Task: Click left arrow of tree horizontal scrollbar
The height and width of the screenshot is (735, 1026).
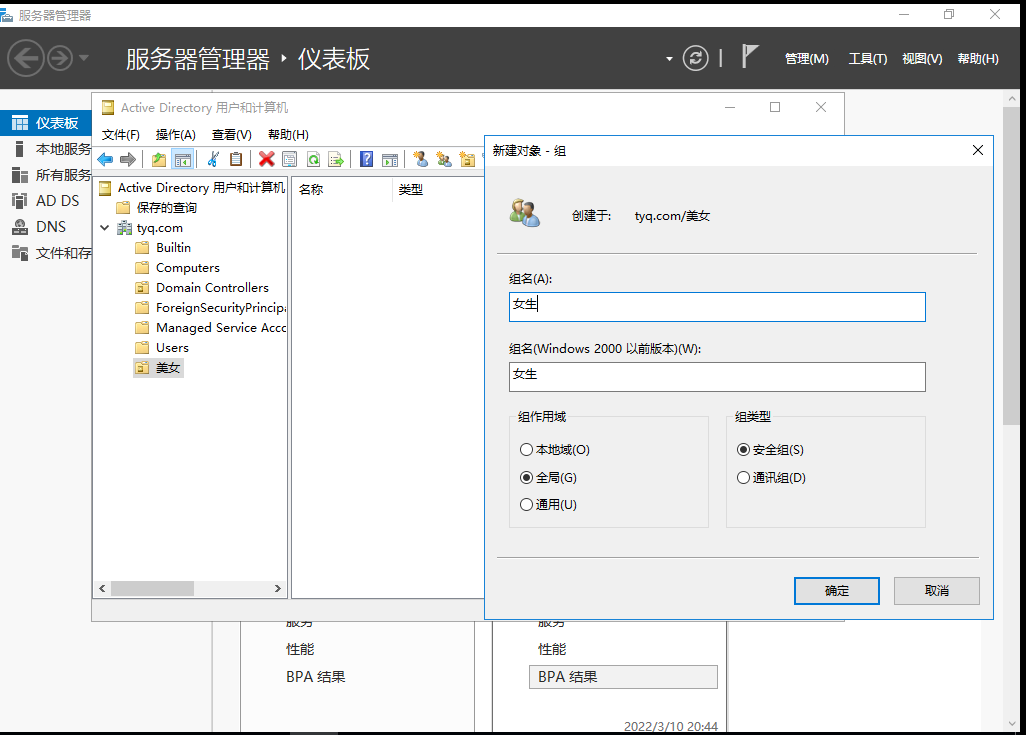Action: [x=102, y=588]
